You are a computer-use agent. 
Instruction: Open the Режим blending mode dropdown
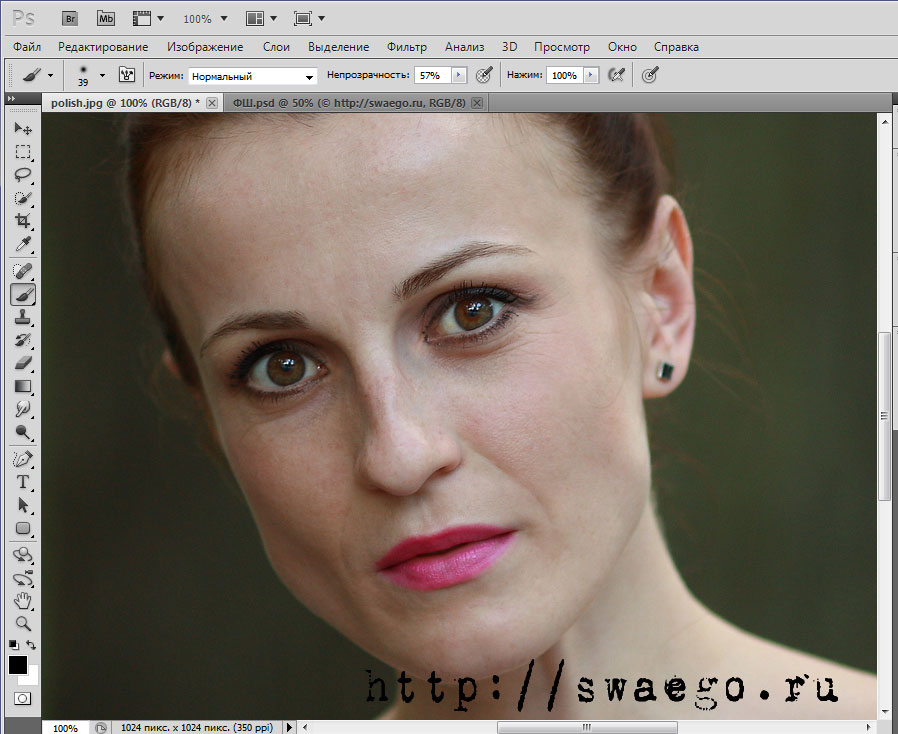253,76
